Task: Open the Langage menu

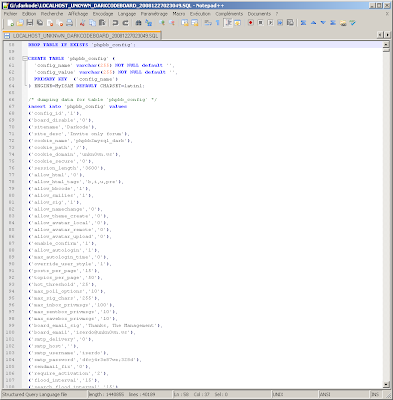Action: [127, 14]
